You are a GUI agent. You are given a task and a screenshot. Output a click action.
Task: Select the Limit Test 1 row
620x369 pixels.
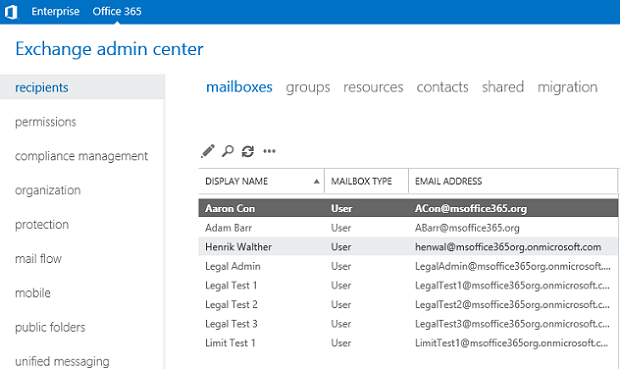tap(408, 343)
